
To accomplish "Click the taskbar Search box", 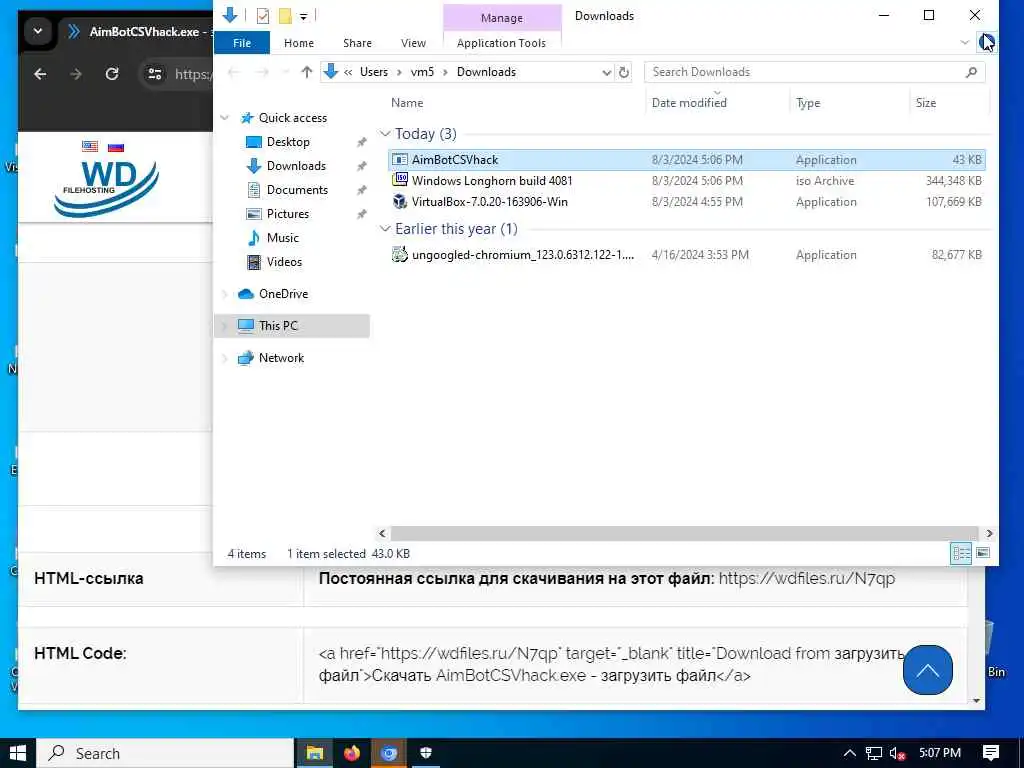I will click(x=165, y=753).
